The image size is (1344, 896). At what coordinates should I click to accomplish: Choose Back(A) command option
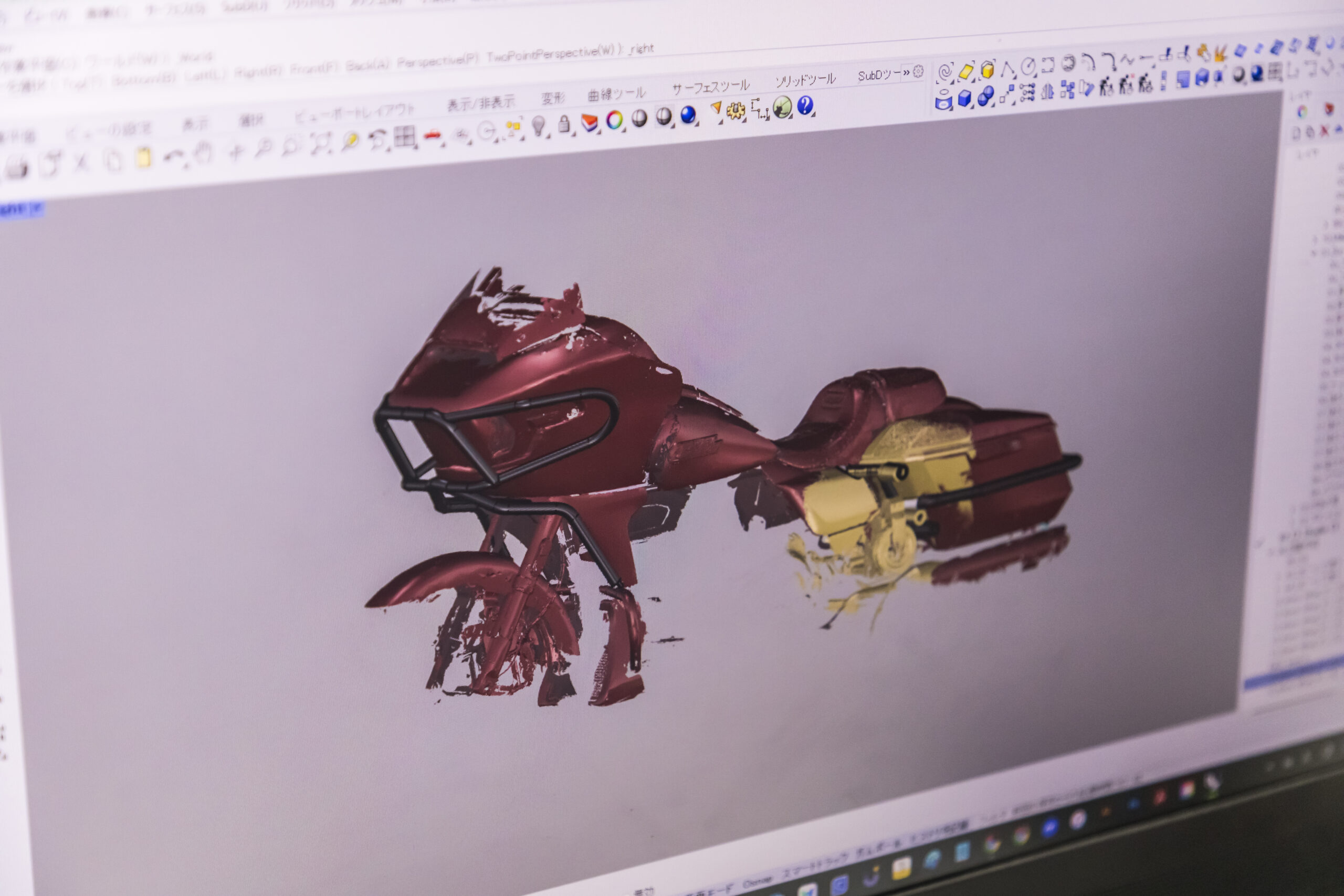(x=367, y=65)
